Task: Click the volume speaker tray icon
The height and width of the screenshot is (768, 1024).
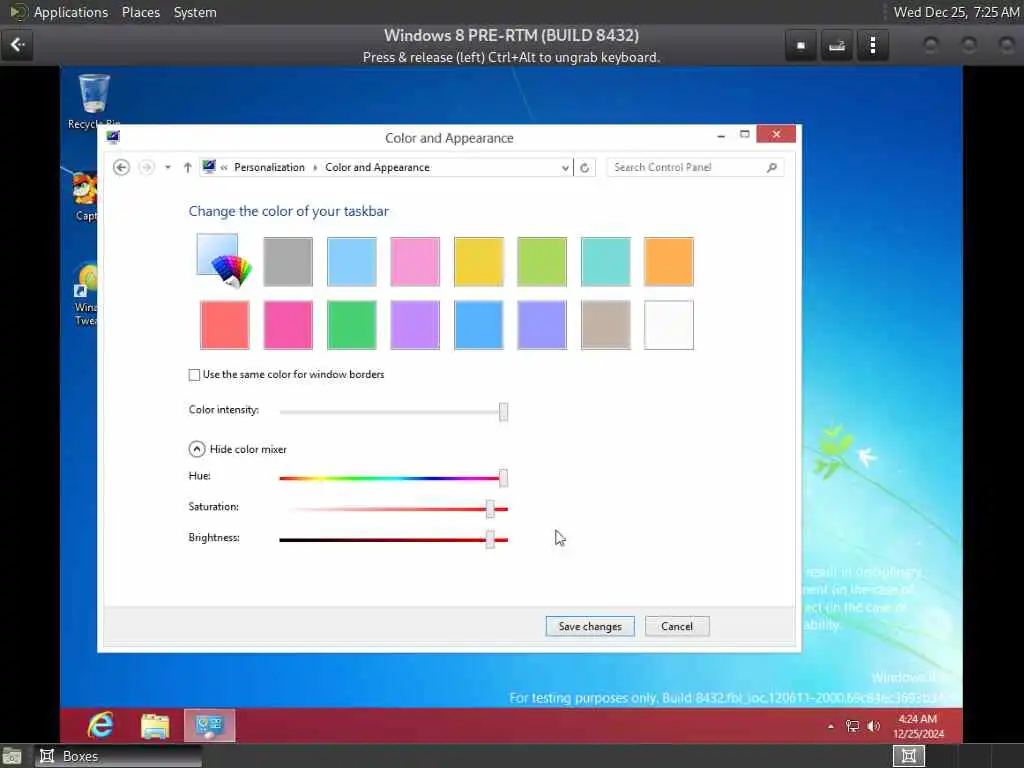Action: 874,726
